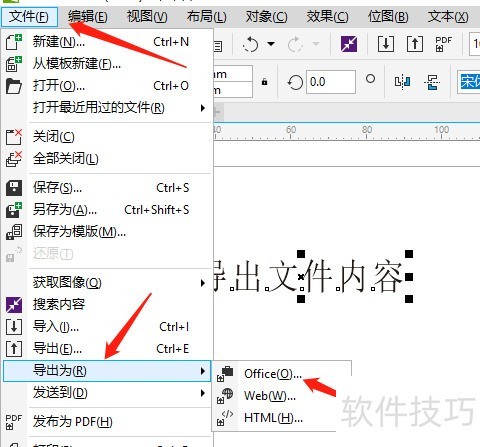Click the purple search content icon in menu

(x=14, y=305)
